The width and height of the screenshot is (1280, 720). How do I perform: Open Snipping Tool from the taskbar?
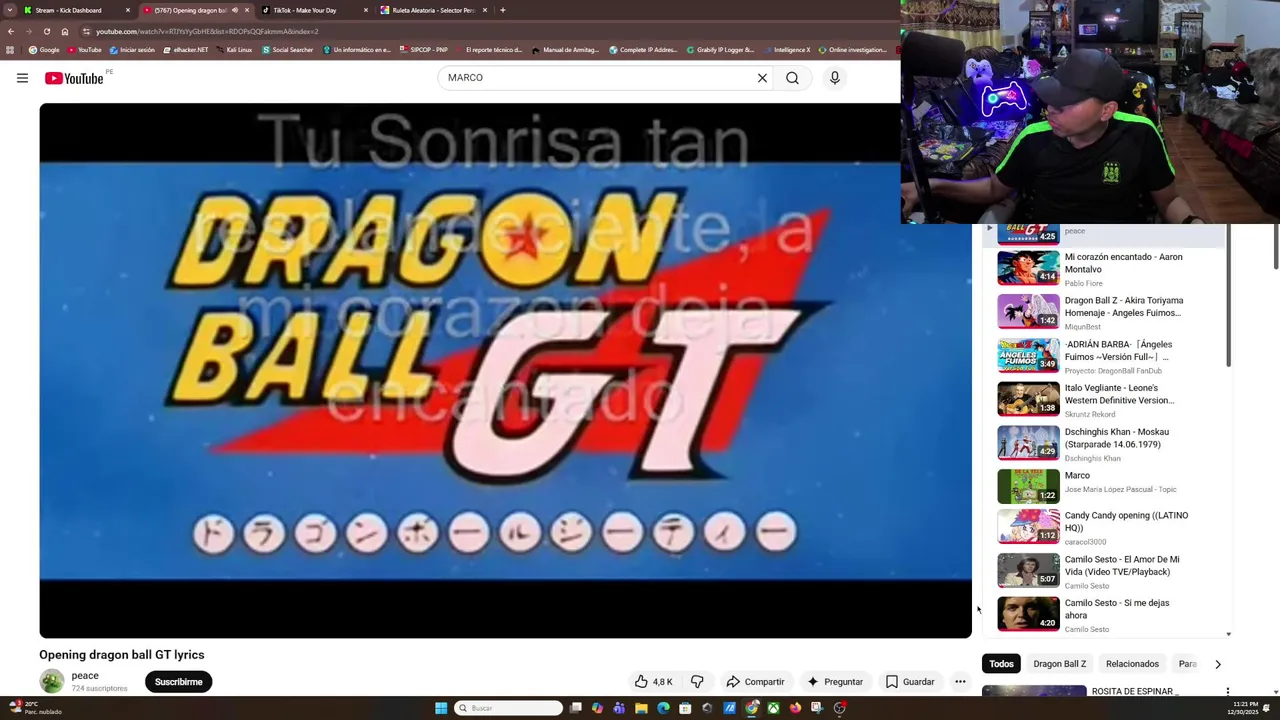tap(817, 708)
